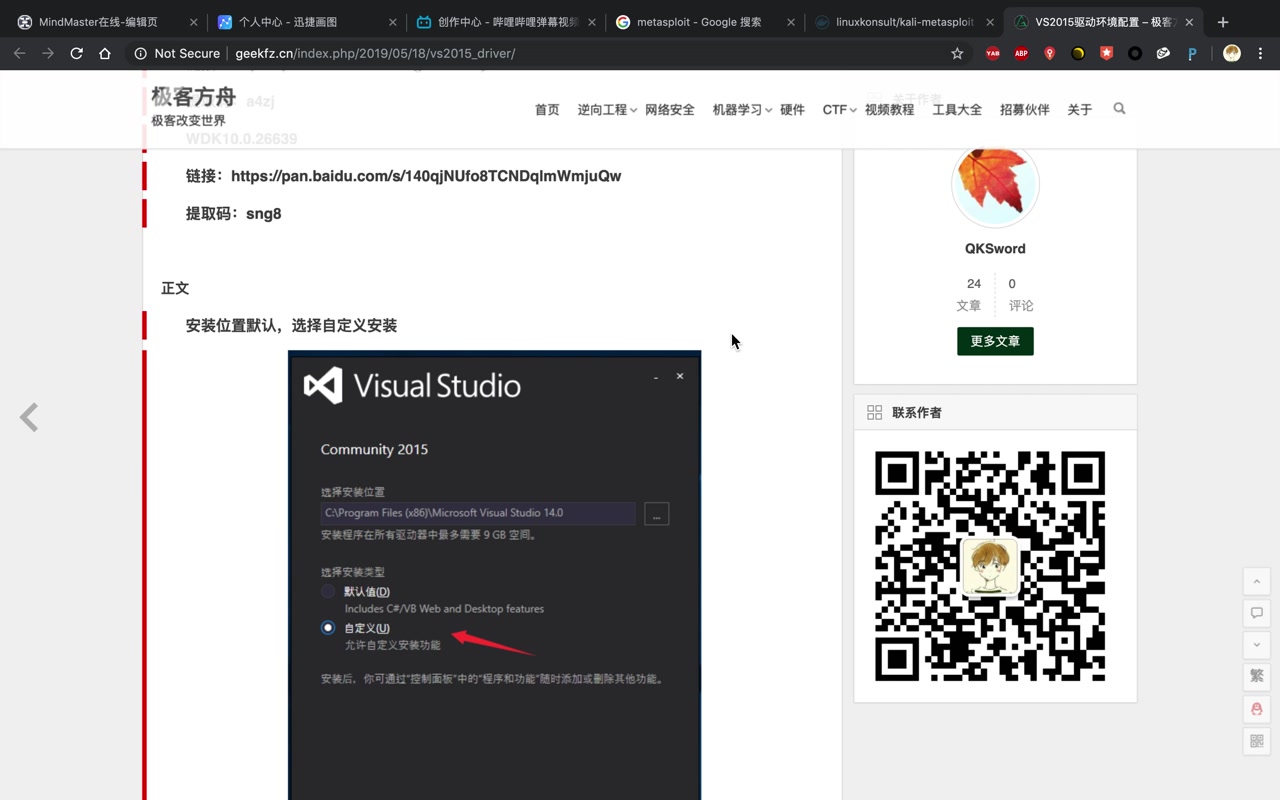The height and width of the screenshot is (800, 1280).
Task: Click the black ring extension icon
Action: (1135, 54)
